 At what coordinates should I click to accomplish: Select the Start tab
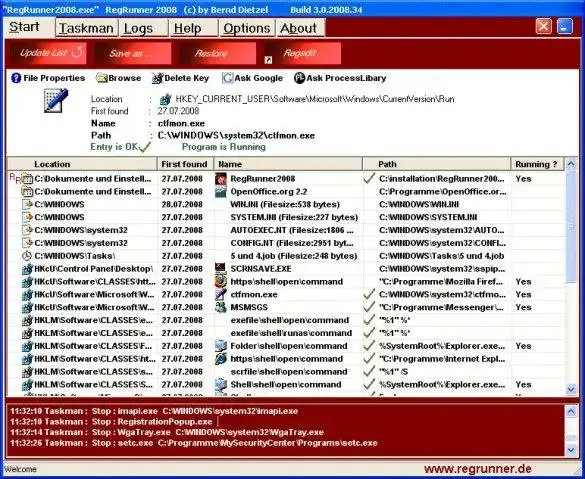pos(29,27)
